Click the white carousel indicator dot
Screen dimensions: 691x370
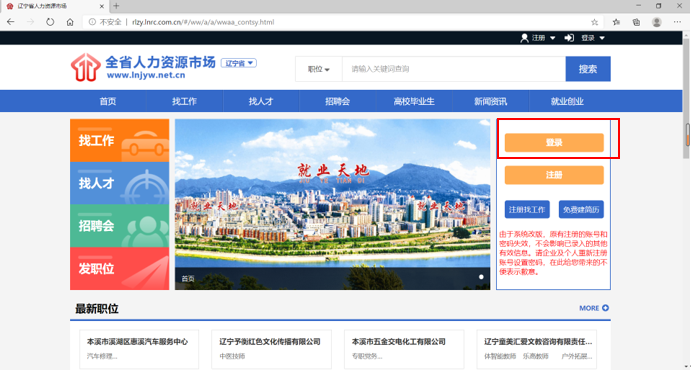point(481,277)
